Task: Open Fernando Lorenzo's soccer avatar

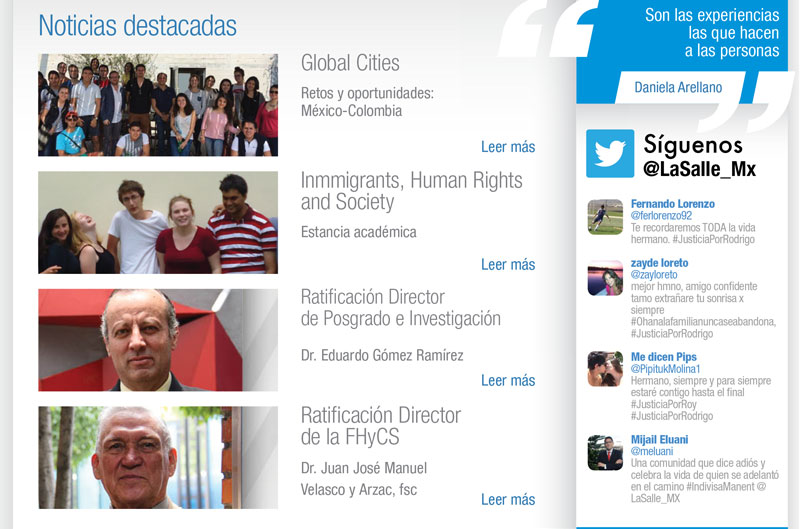Action: pos(605,217)
